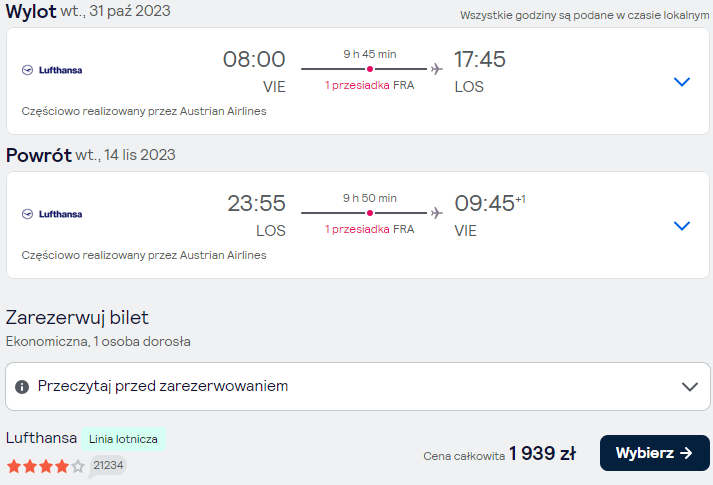Click the info icon beside Przeczytaj

(x=22, y=387)
